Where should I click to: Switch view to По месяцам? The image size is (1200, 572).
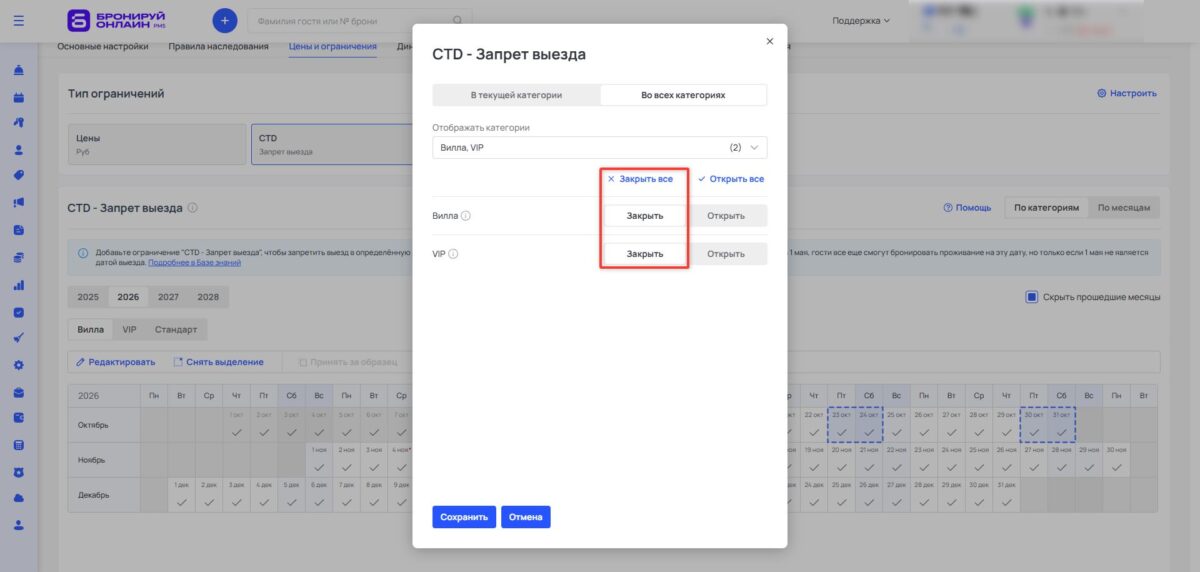coord(1124,208)
